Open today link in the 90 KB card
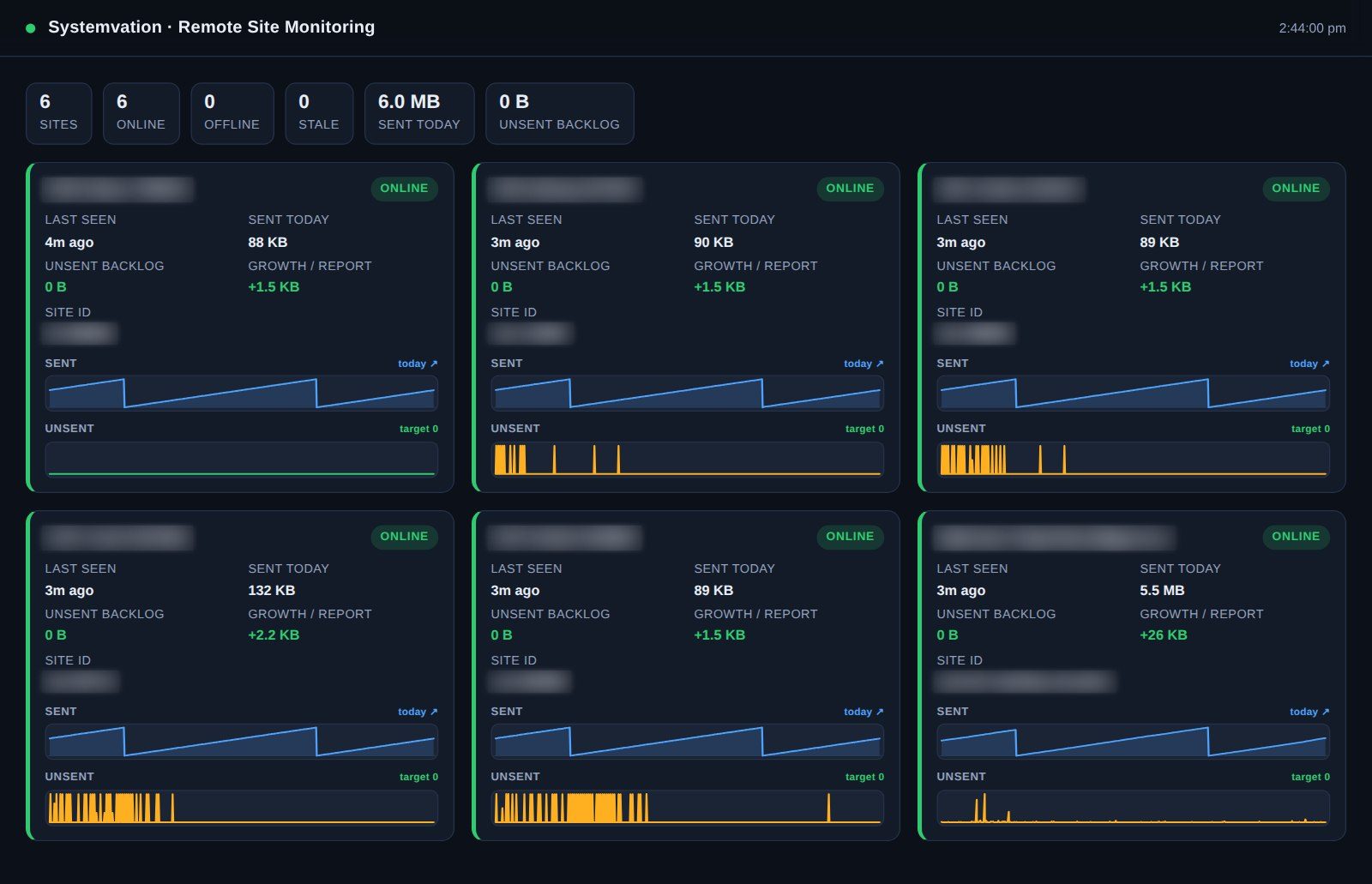The width and height of the screenshot is (1372, 884). [864, 364]
